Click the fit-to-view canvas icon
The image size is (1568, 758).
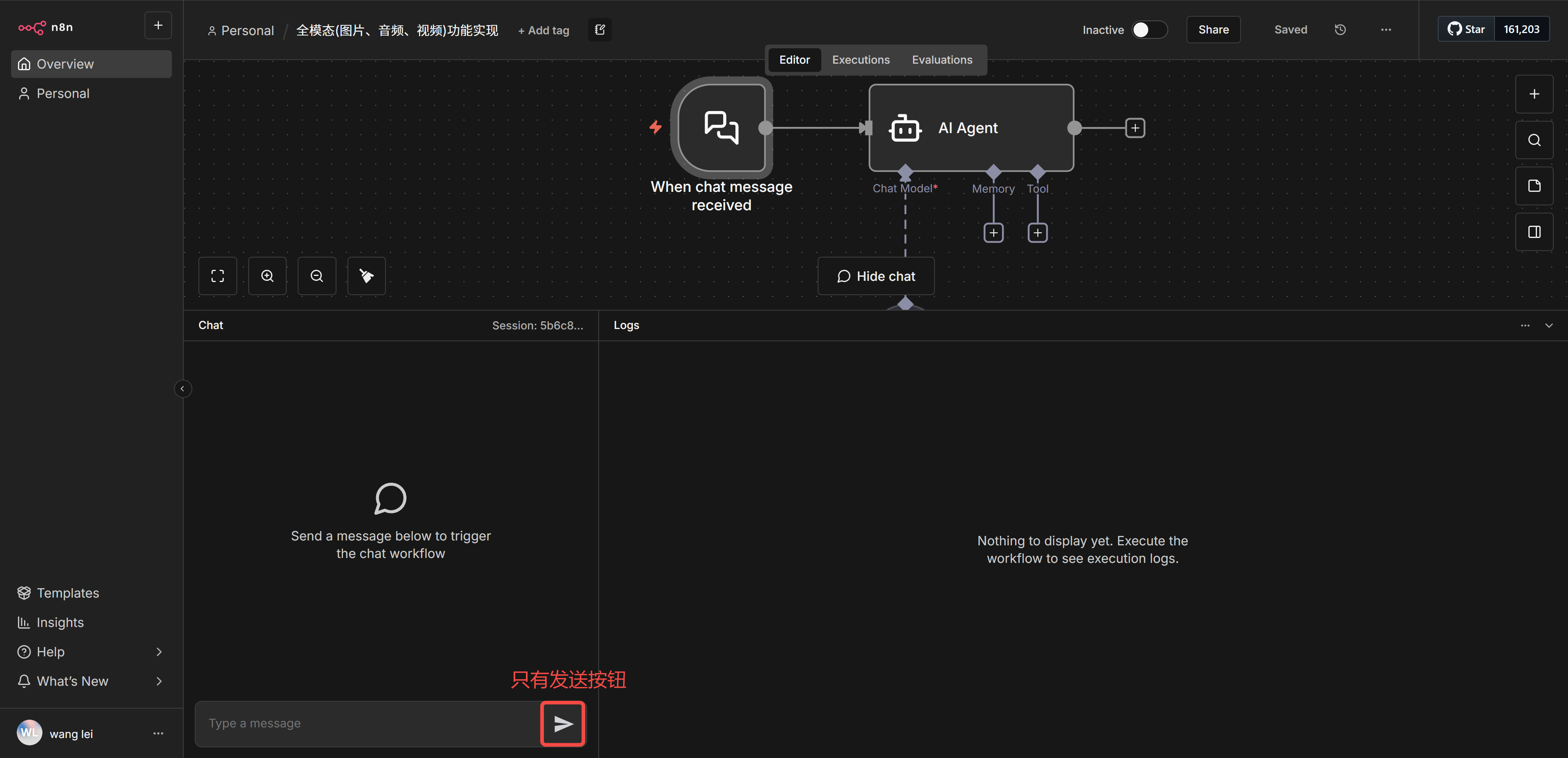[x=217, y=276]
